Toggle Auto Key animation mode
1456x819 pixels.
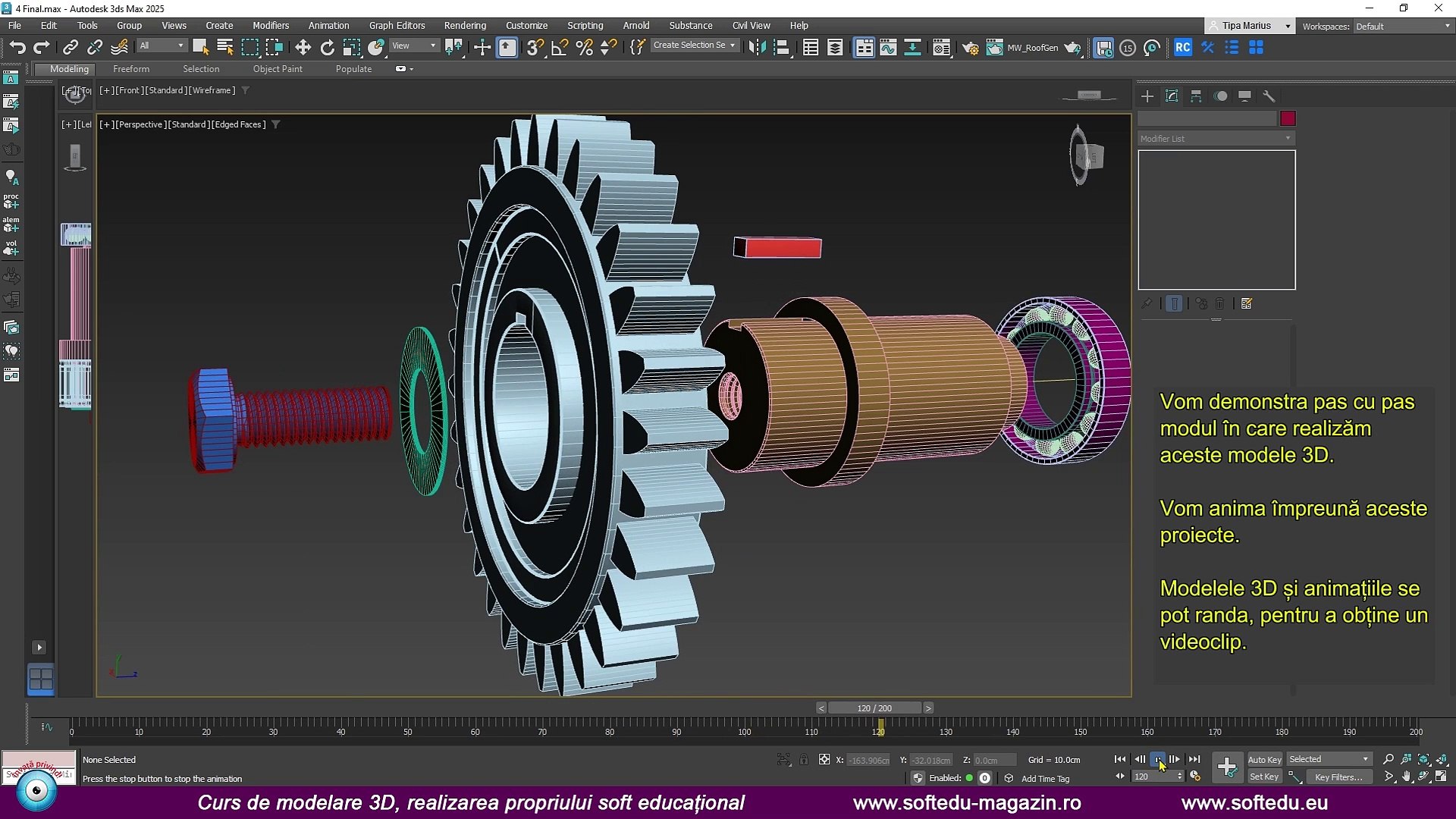click(1264, 759)
